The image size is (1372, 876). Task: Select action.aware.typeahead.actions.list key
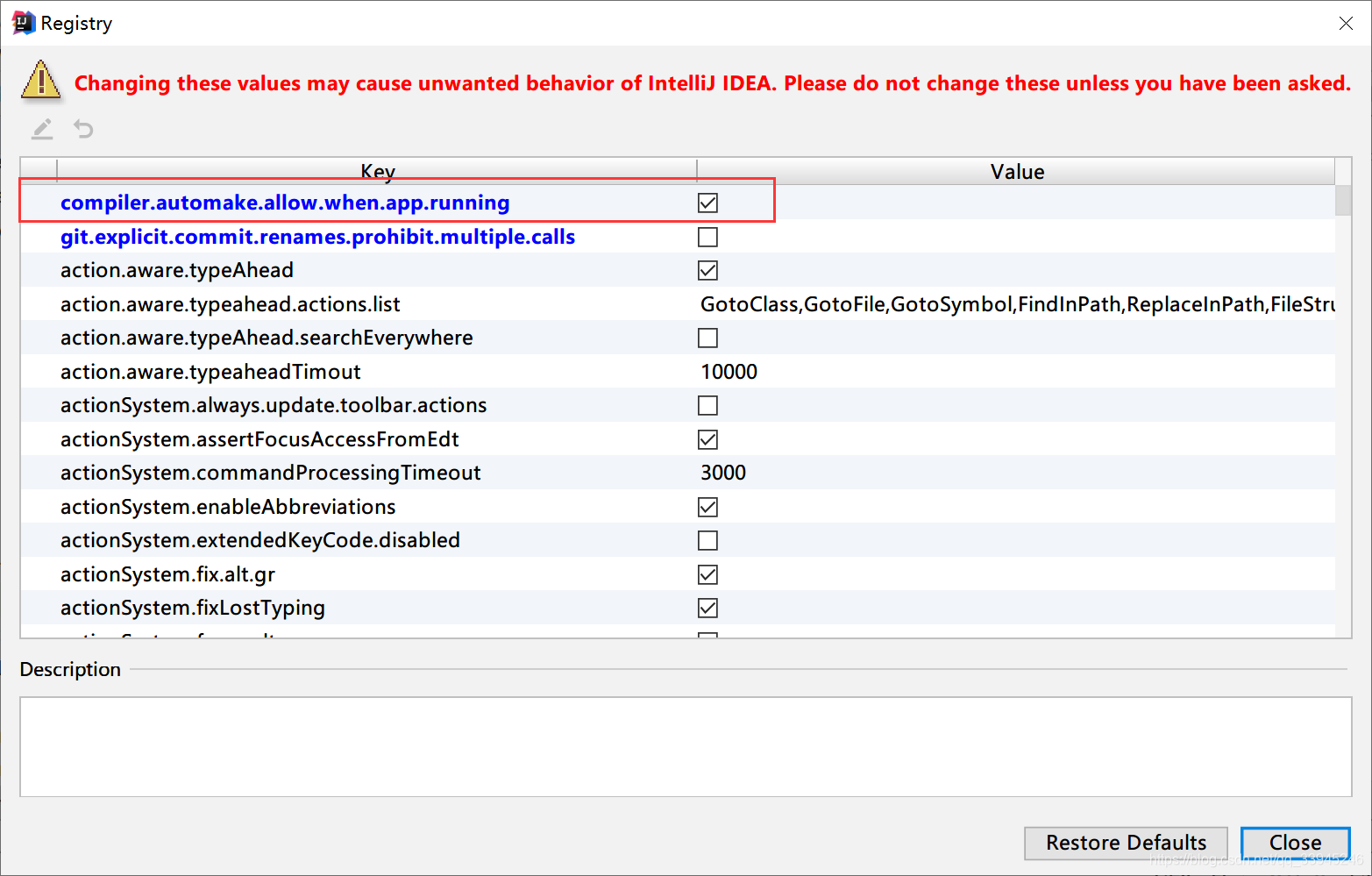(x=230, y=304)
